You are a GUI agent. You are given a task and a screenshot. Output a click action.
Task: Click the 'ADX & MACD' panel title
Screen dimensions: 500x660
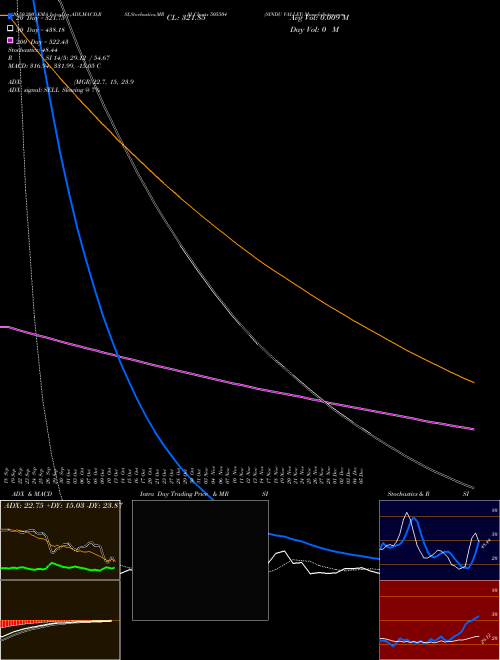pyautogui.click(x=32, y=494)
